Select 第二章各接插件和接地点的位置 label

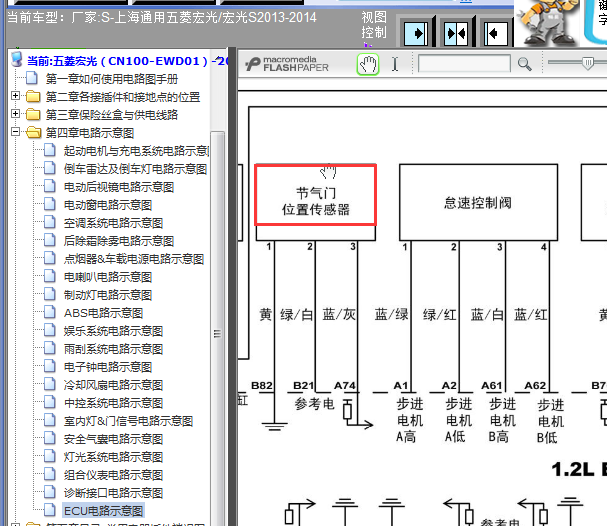point(123,97)
